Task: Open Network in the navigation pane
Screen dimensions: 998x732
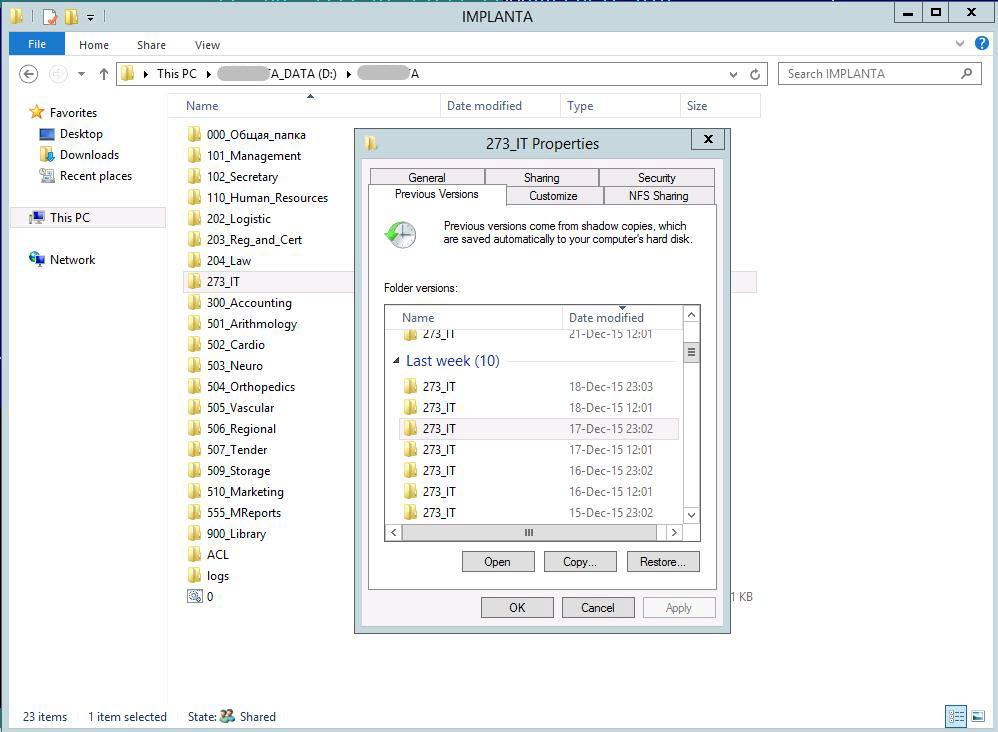Action: click(x=72, y=260)
